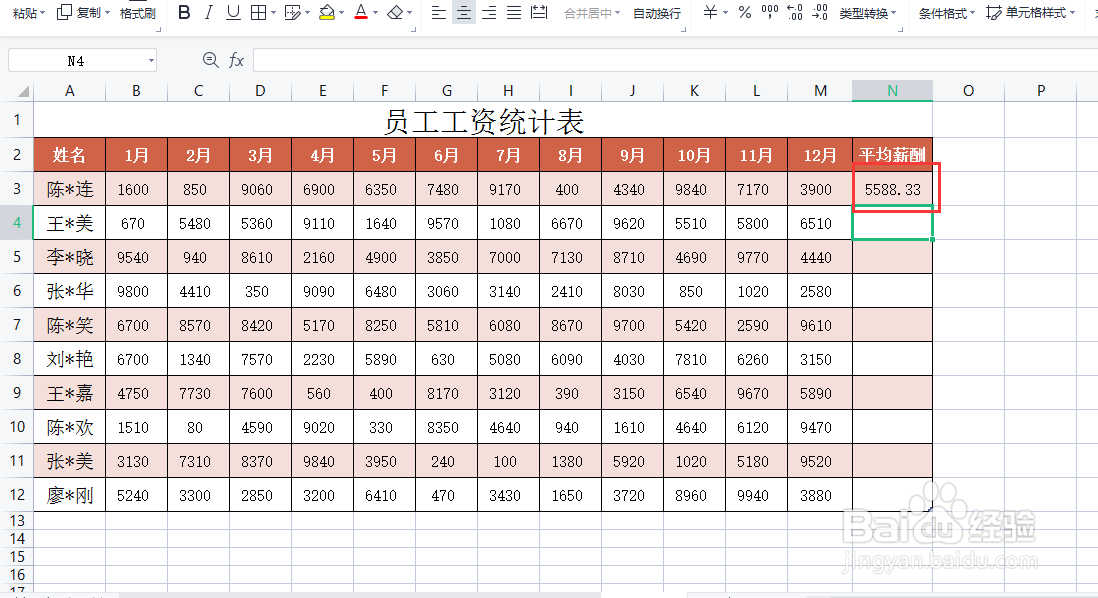Click the fx insert function icon
Screen dimensions: 1098x598
point(237,60)
